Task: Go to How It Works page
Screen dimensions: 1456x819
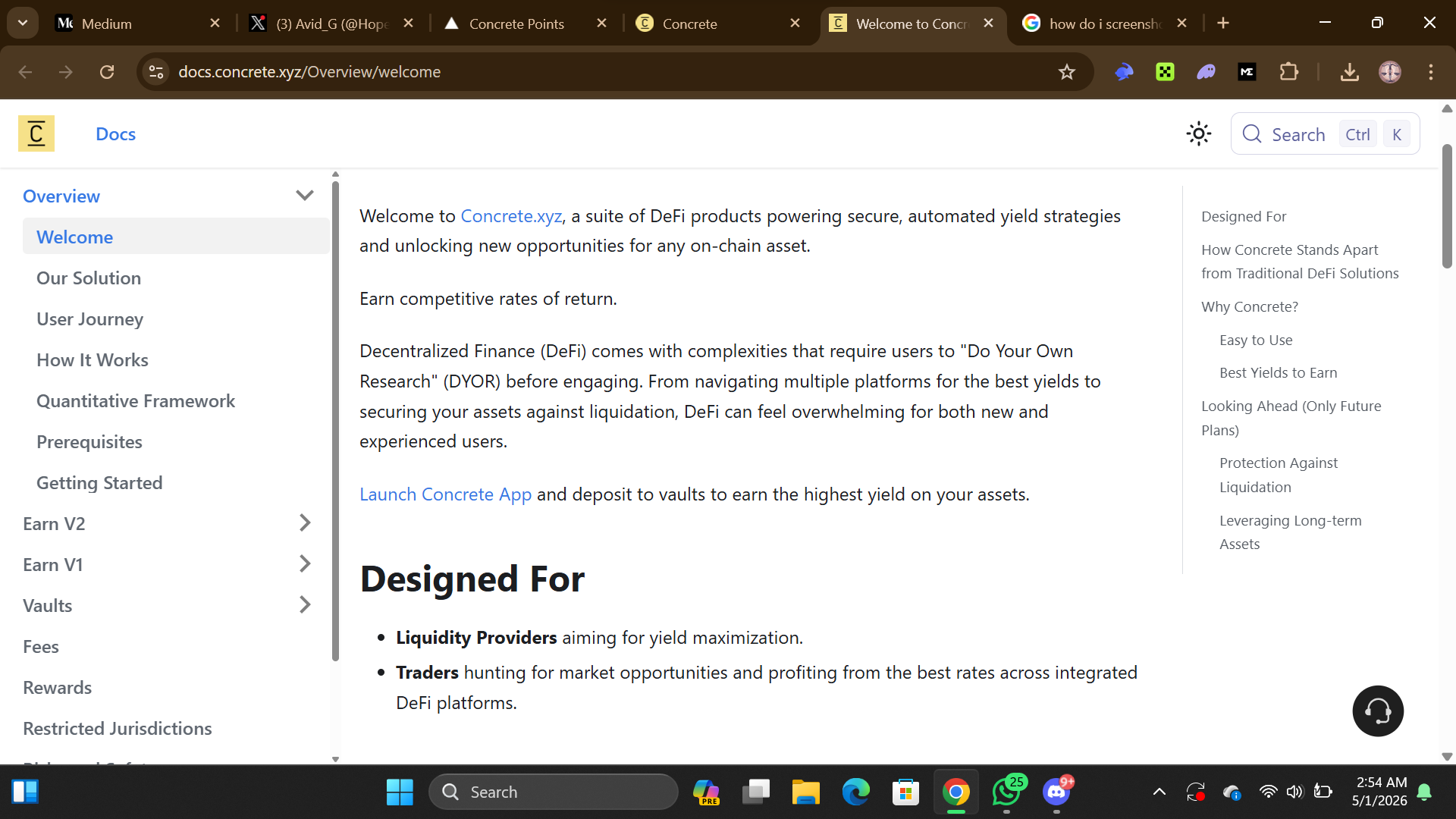Action: [93, 360]
